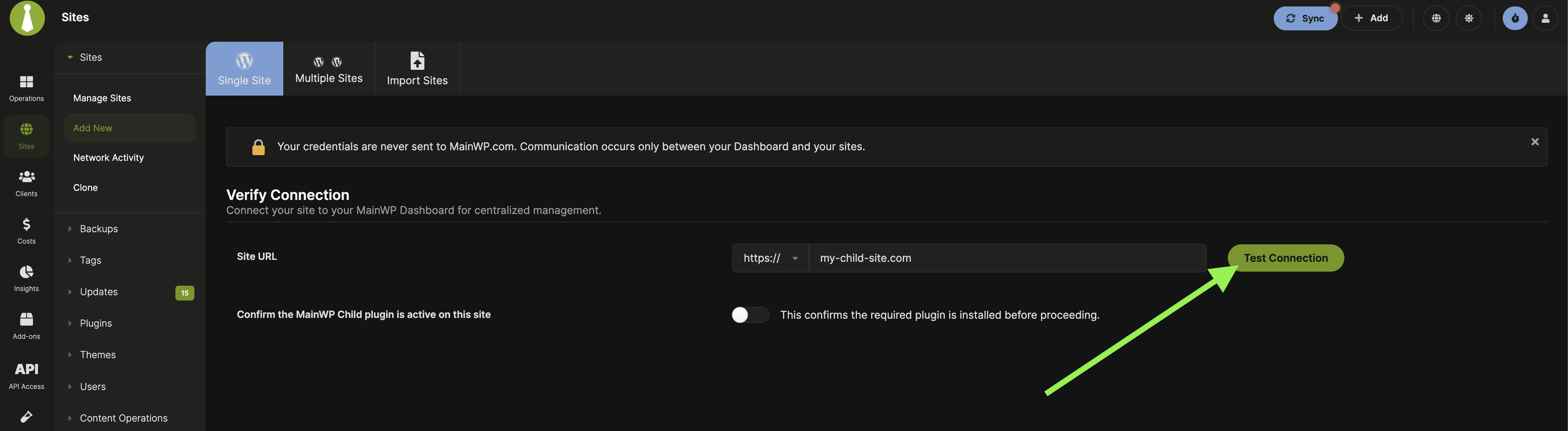
Task: Select the Clients icon in the sidebar
Action: coord(26,182)
